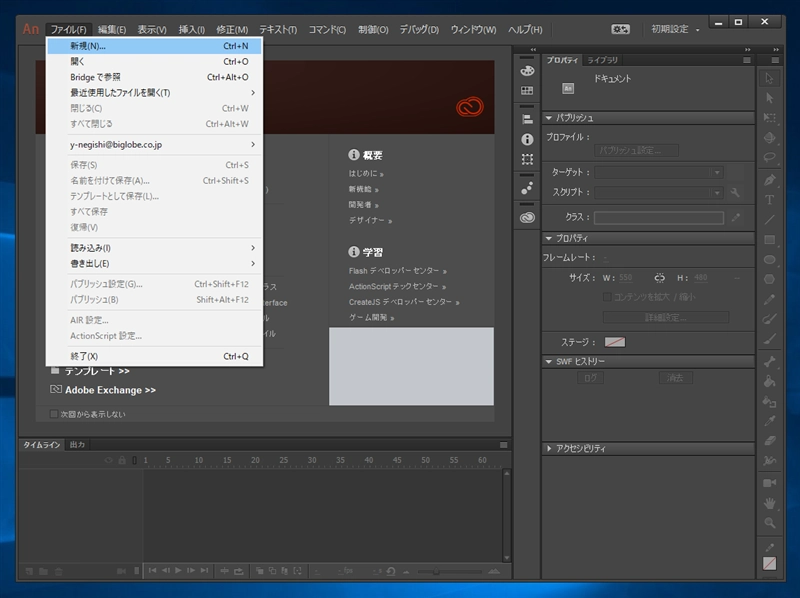Open the Adobe Exchange >> link
800x598 pixels.
click(x=110, y=390)
